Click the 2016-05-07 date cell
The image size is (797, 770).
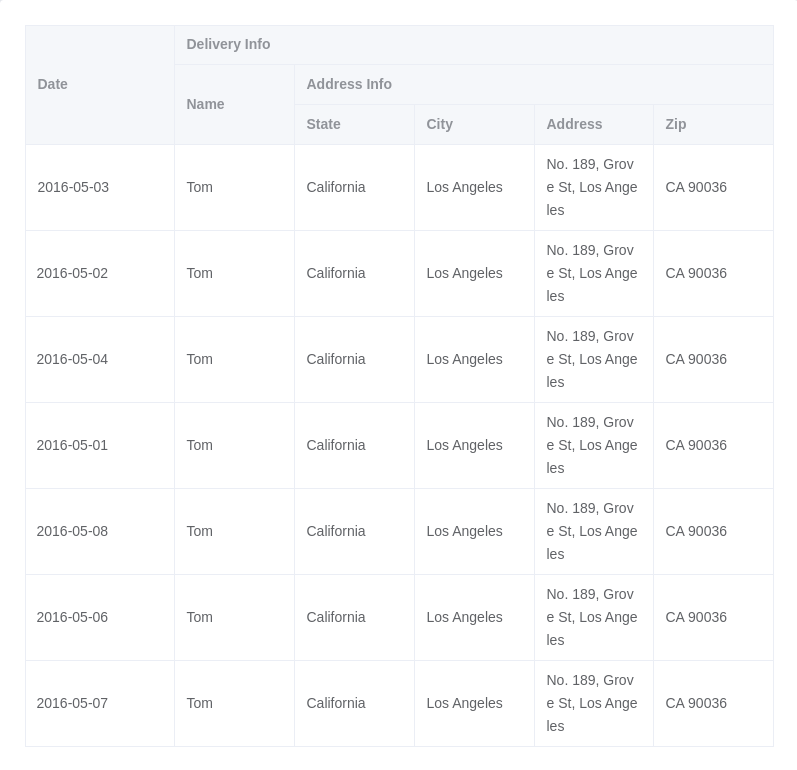100,703
